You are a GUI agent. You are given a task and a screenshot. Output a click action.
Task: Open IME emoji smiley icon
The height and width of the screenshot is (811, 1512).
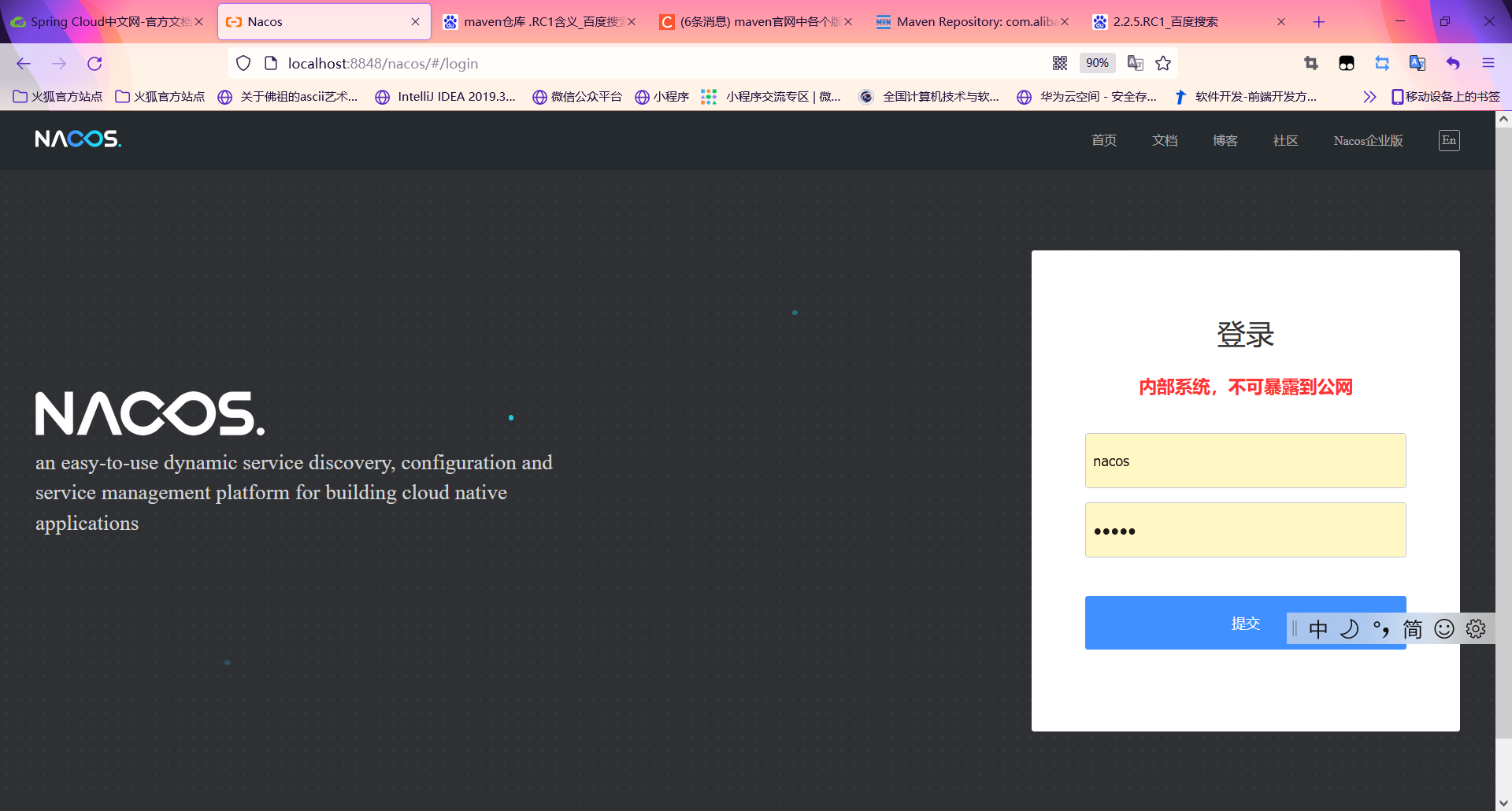coord(1444,629)
